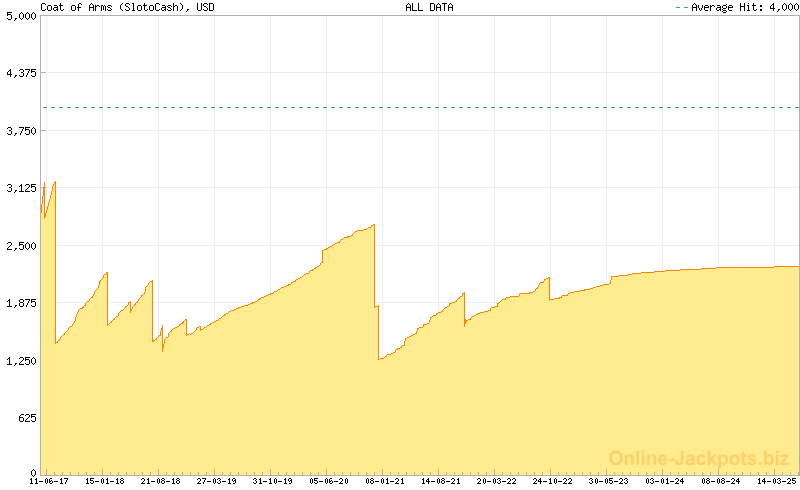Click the 2,500 y-axis label
Screen dimensions: 800x490
(x=21, y=246)
